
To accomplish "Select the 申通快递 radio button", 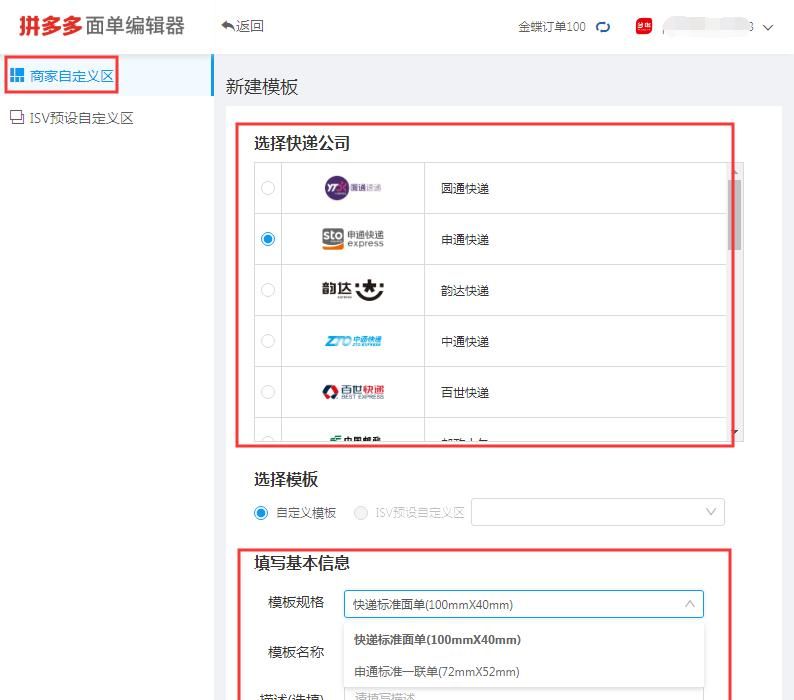I will click(268, 239).
